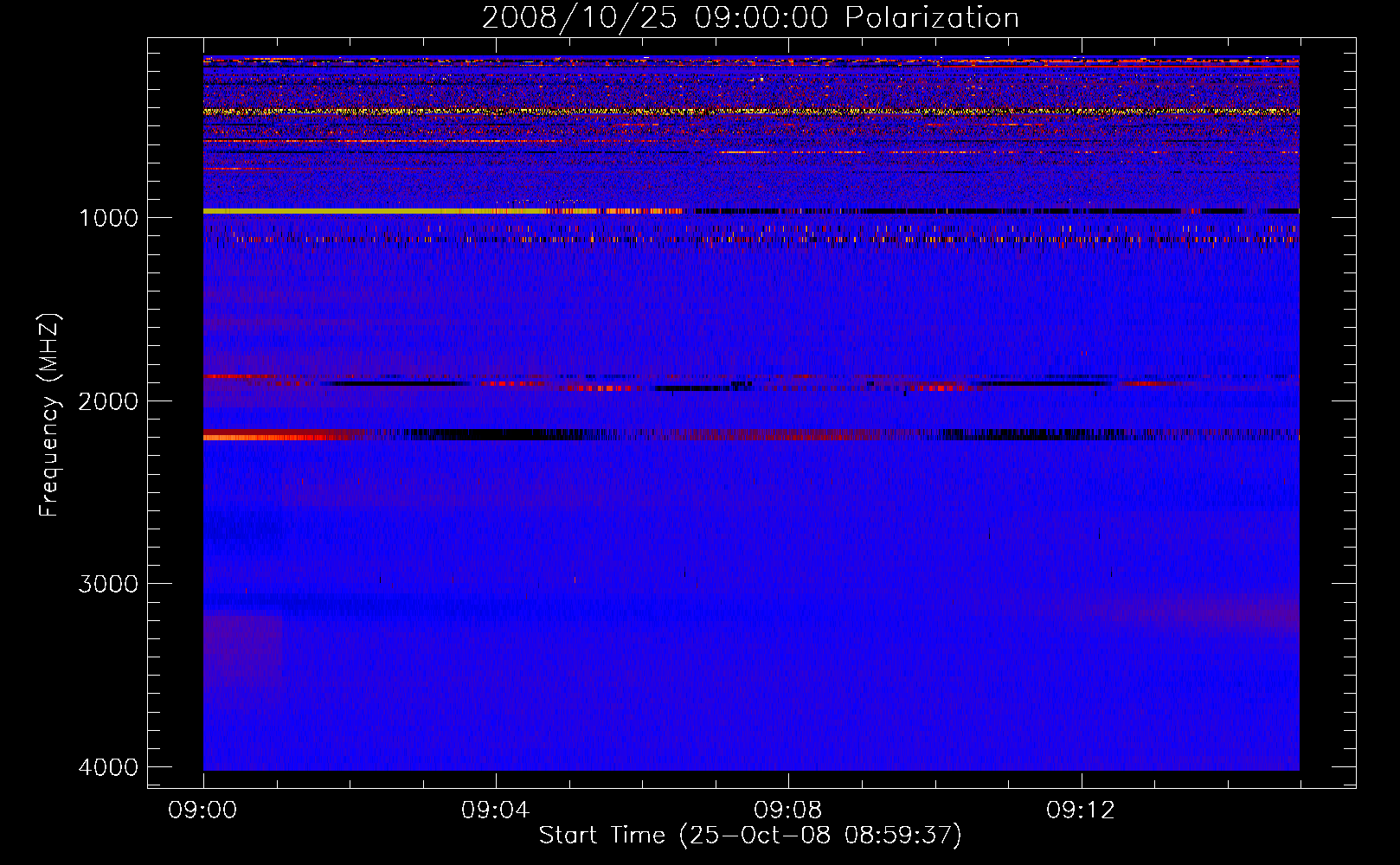Click the yellow speckled band near 400 MHz
This screenshot has width=1400, height=865.
(x=751, y=112)
